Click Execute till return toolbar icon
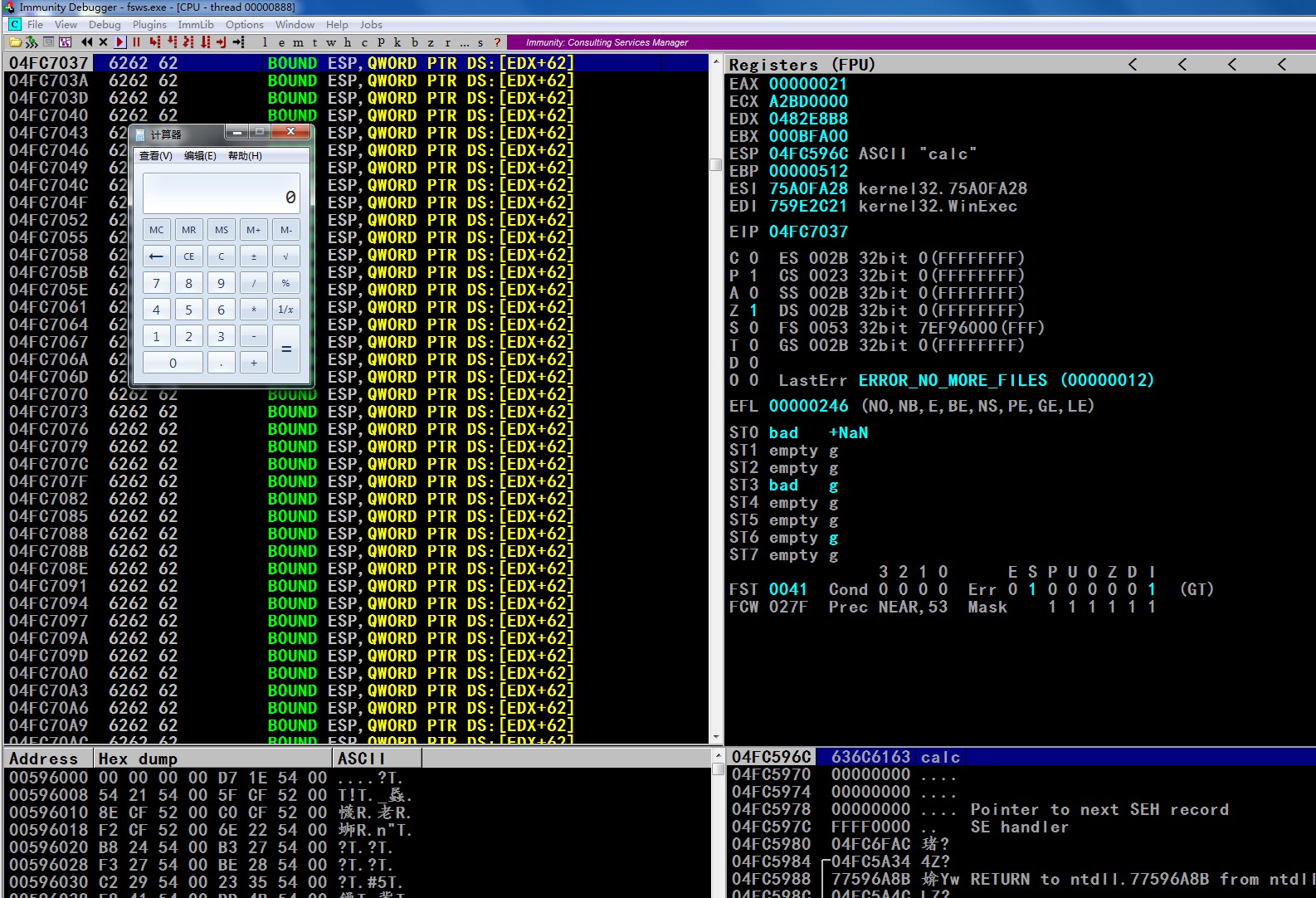1316x898 pixels. click(221, 42)
